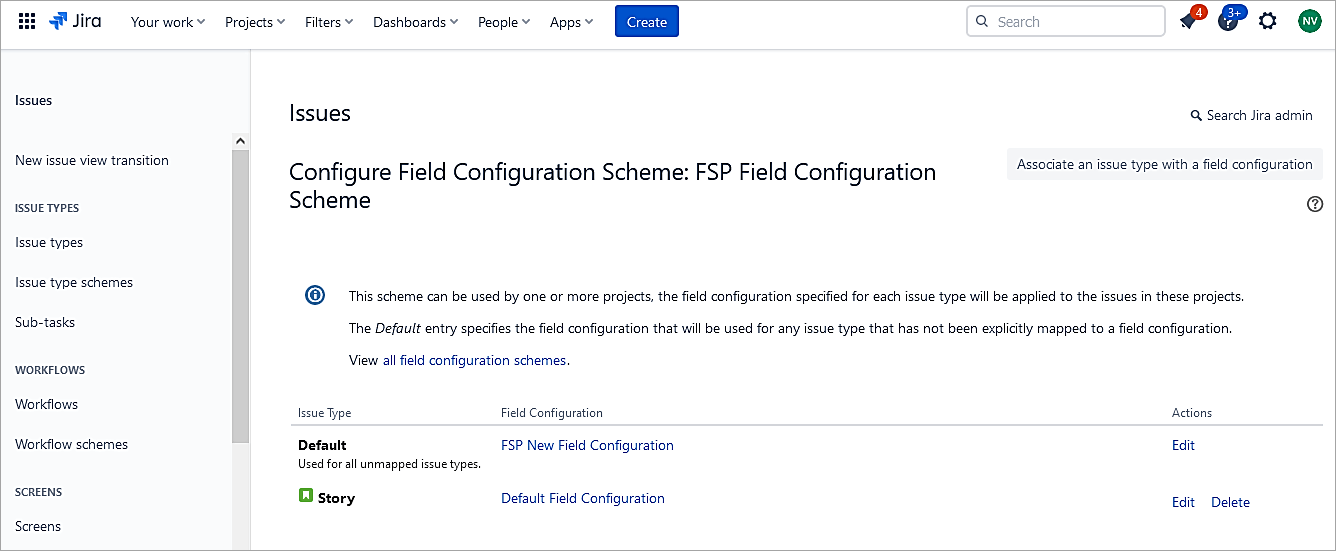The width and height of the screenshot is (1336, 551).
Task: Open FSP New Field Configuration link
Action: (587, 445)
